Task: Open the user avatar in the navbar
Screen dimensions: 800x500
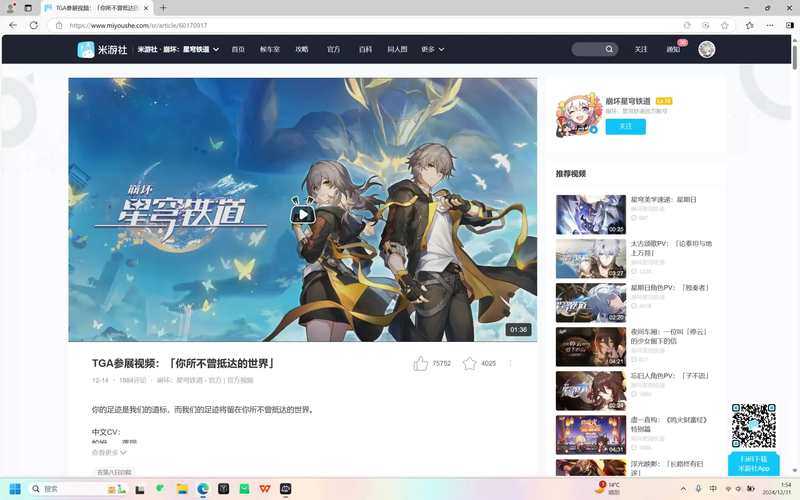Action: (707, 49)
